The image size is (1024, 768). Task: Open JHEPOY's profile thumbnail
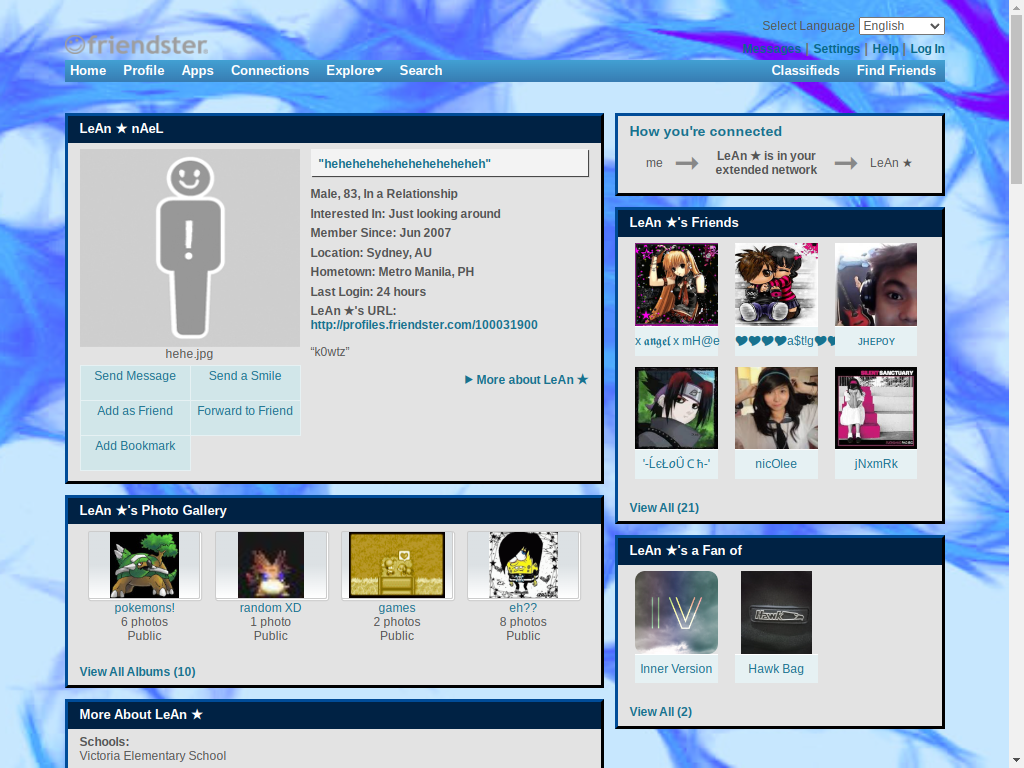point(876,284)
